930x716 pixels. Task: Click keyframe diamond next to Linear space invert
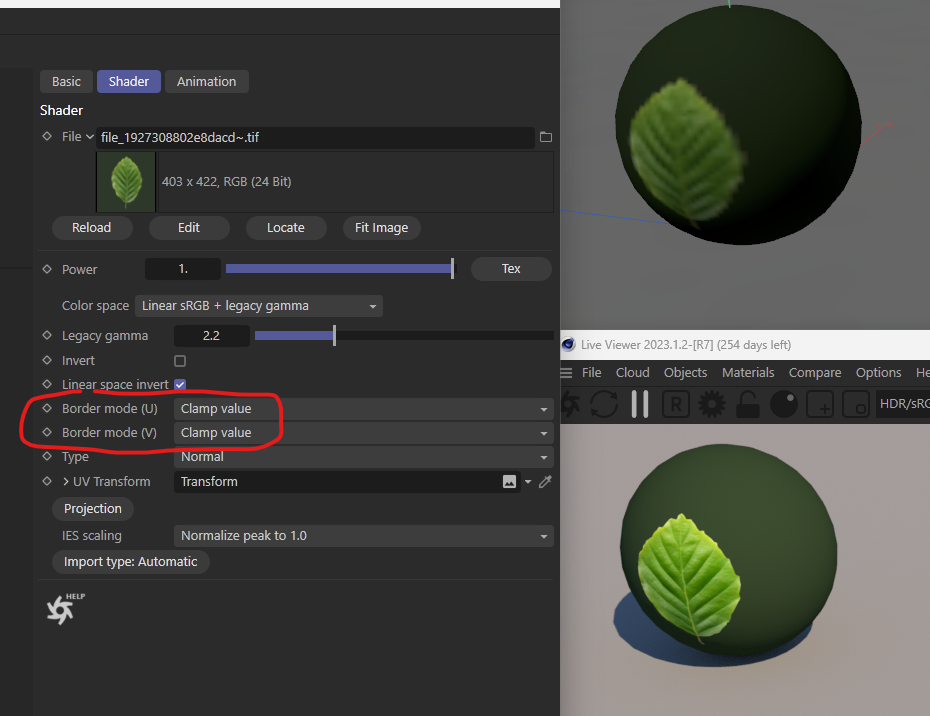[47, 384]
